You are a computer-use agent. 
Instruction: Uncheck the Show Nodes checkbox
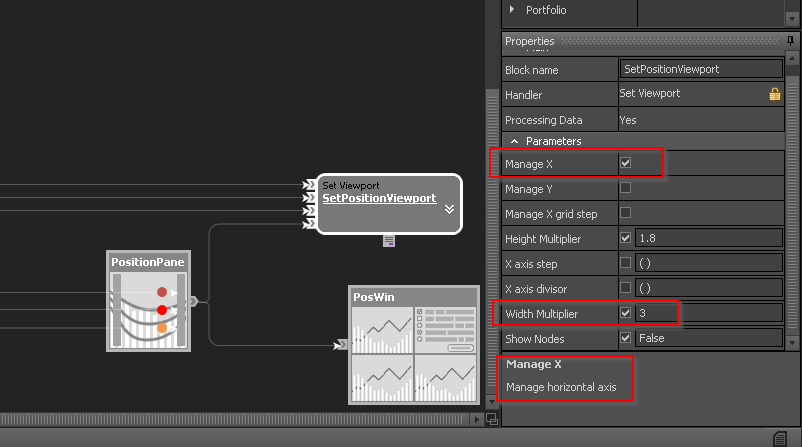(626, 338)
